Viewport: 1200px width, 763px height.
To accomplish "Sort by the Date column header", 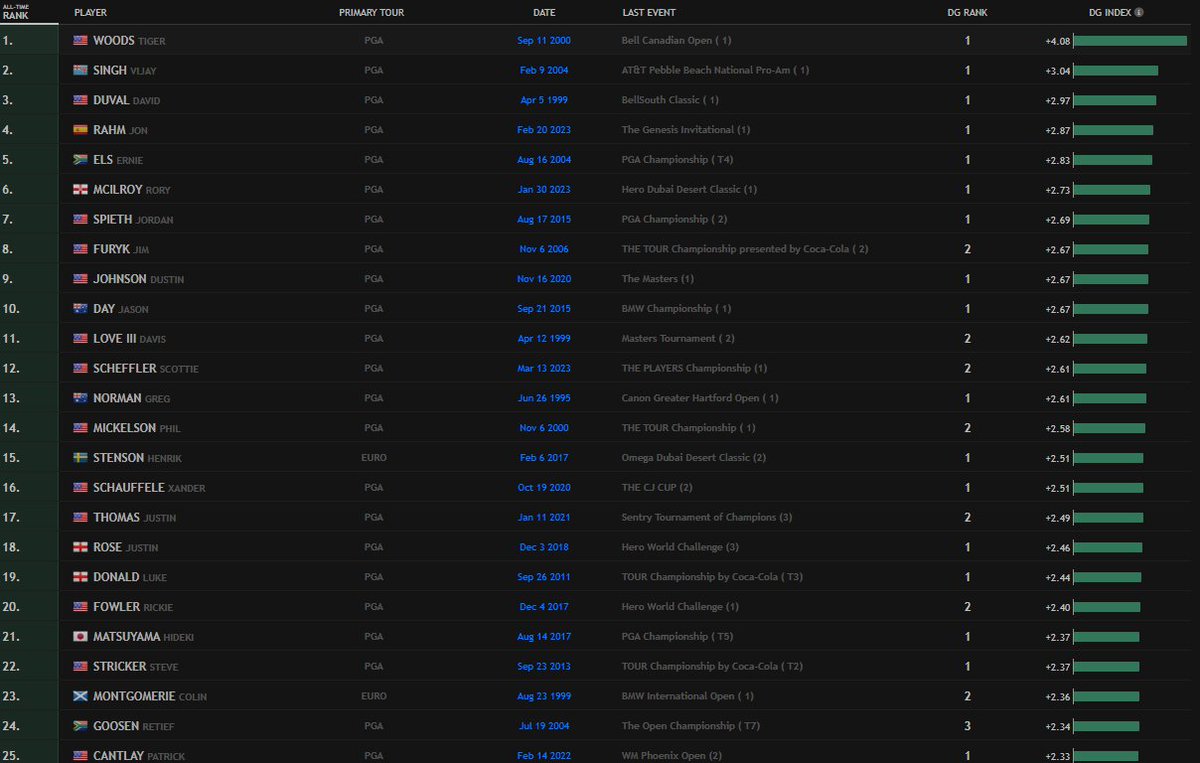I will tap(544, 13).
